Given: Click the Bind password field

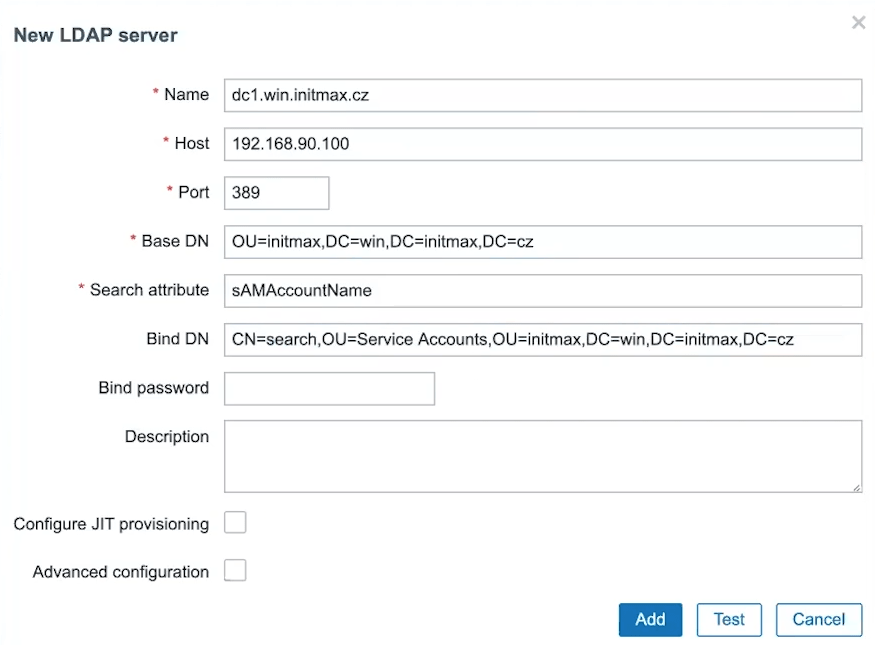Looking at the screenshot, I should [330, 388].
